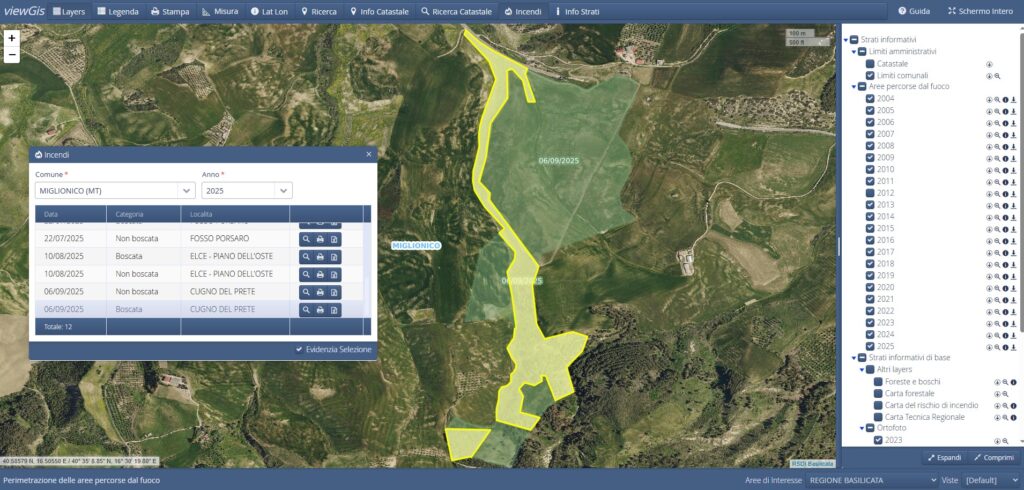Export the ELCE Boscata 10/08/2025 record
Image resolution: width=1024 pixels, height=490 pixels.
pos(335,256)
